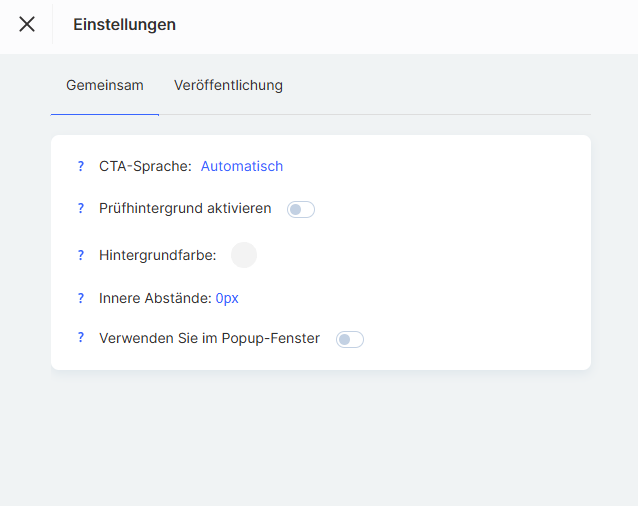Image resolution: width=638 pixels, height=506 pixels.
Task: Open the Hintergrundfarbe color swatch
Action: pyautogui.click(x=244, y=255)
